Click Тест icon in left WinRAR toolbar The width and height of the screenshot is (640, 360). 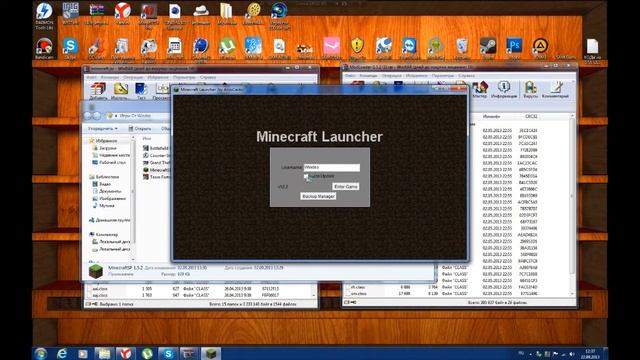[x=141, y=91]
